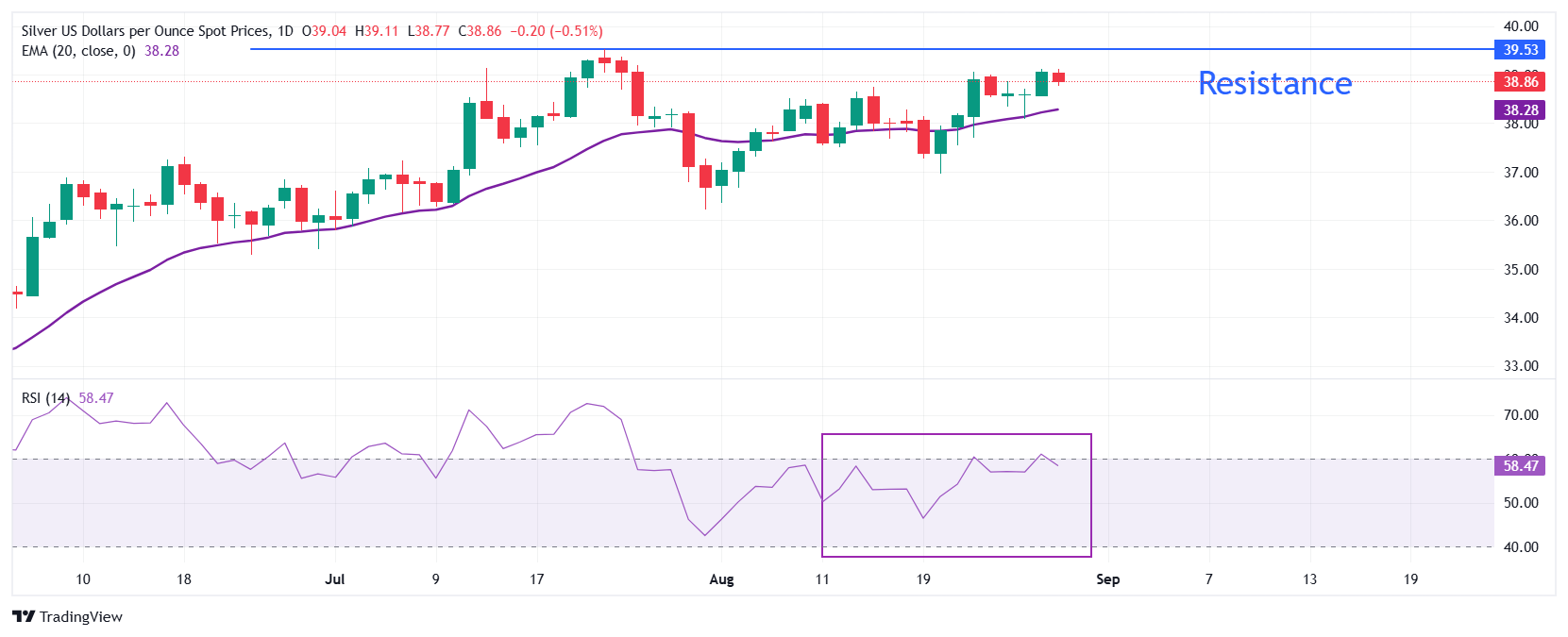
Task: Click the RSI (14) indicator legend label
Action: (x=45, y=398)
